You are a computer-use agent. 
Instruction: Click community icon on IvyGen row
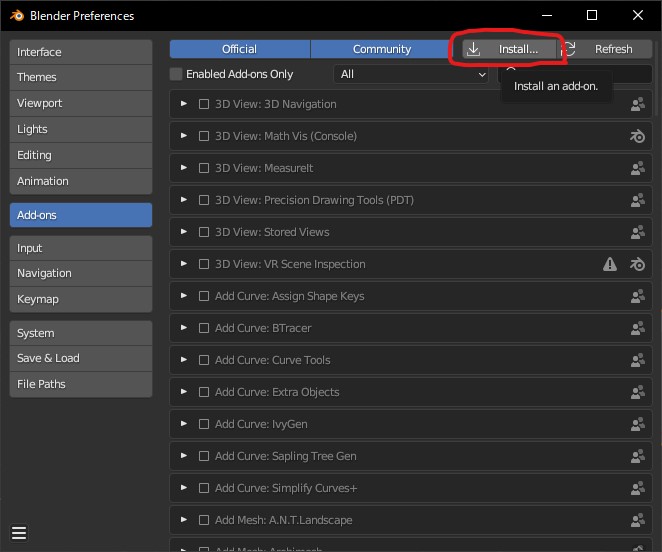coord(638,424)
